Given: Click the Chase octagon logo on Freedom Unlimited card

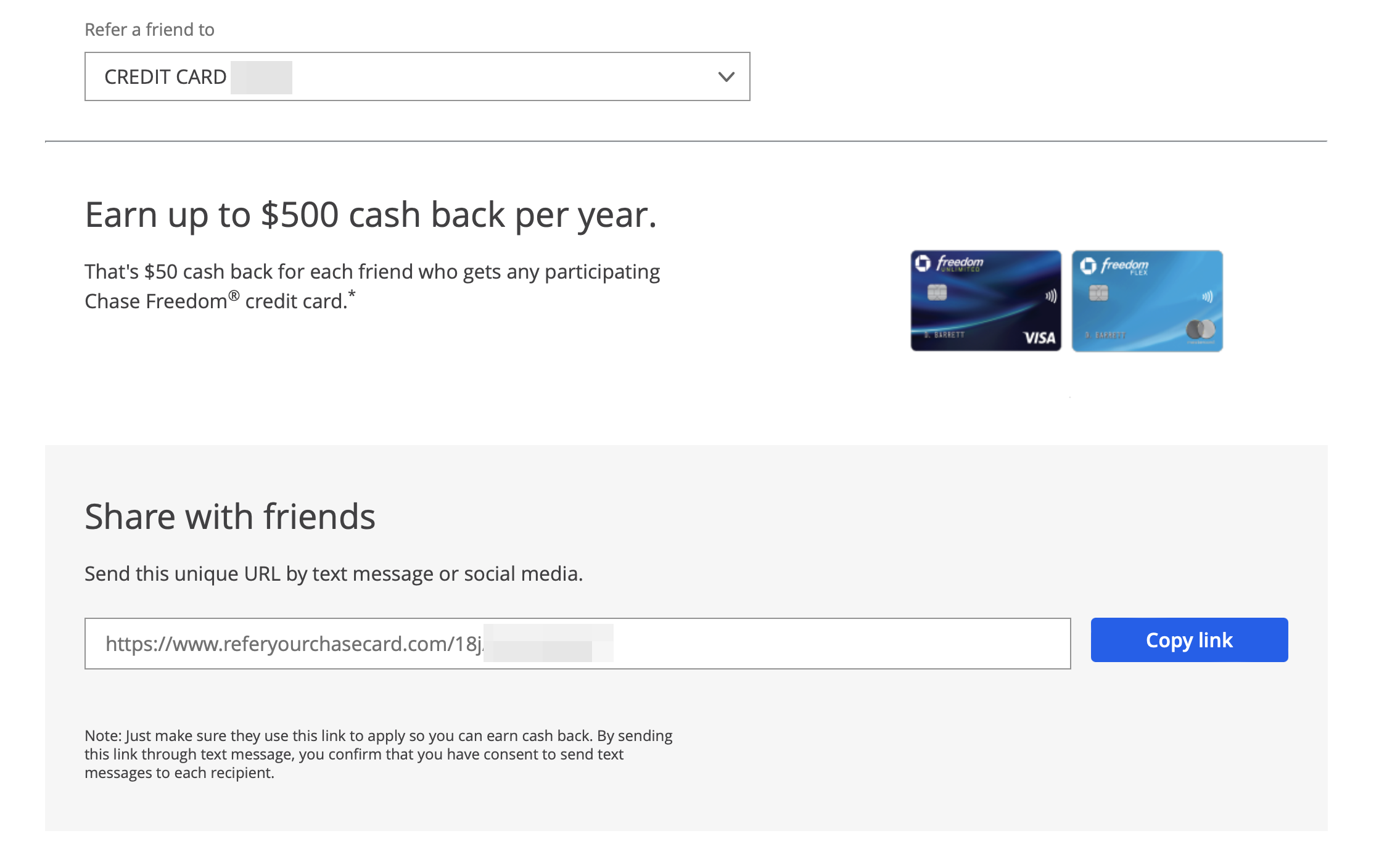Looking at the screenshot, I should click(923, 263).
